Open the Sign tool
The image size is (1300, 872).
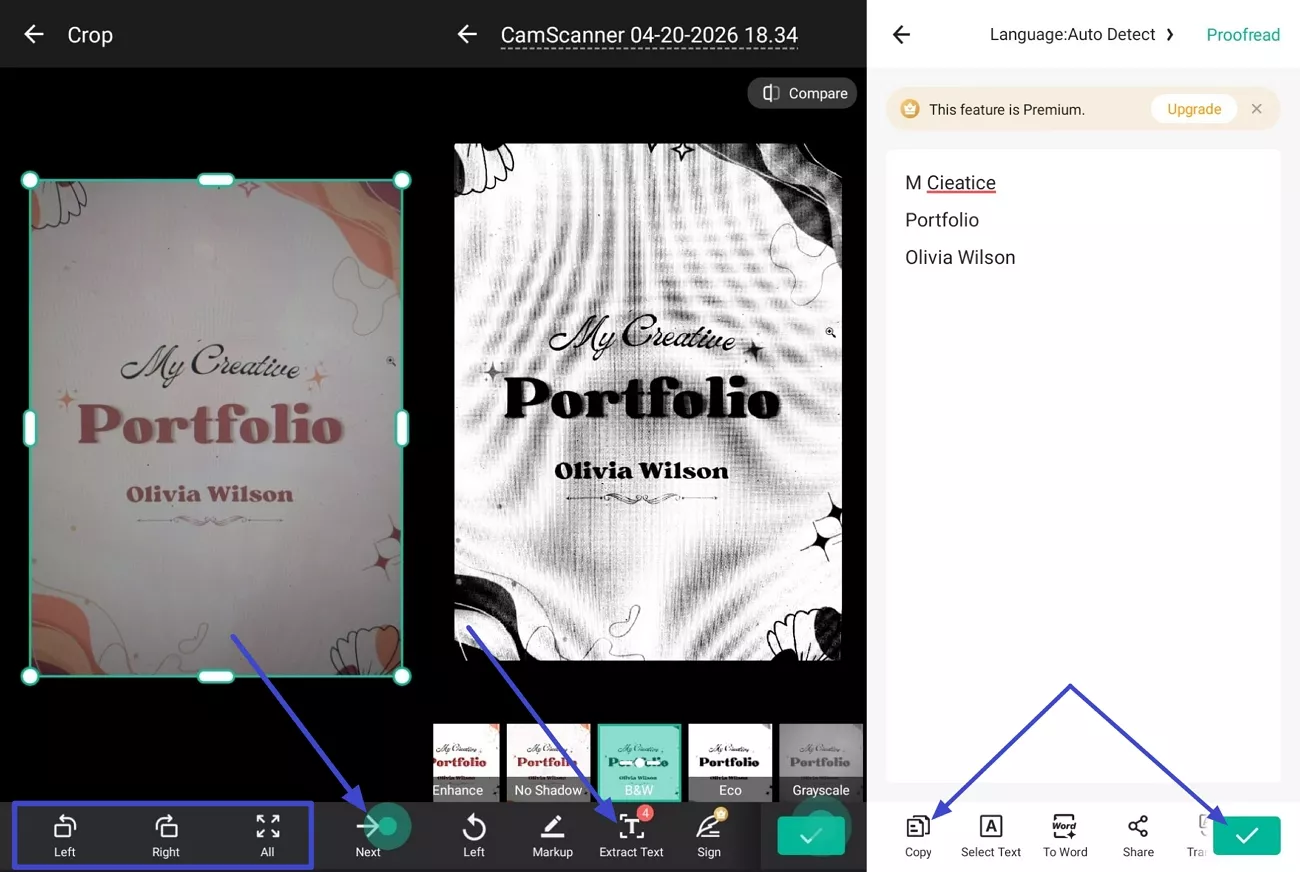pos(709,835)
